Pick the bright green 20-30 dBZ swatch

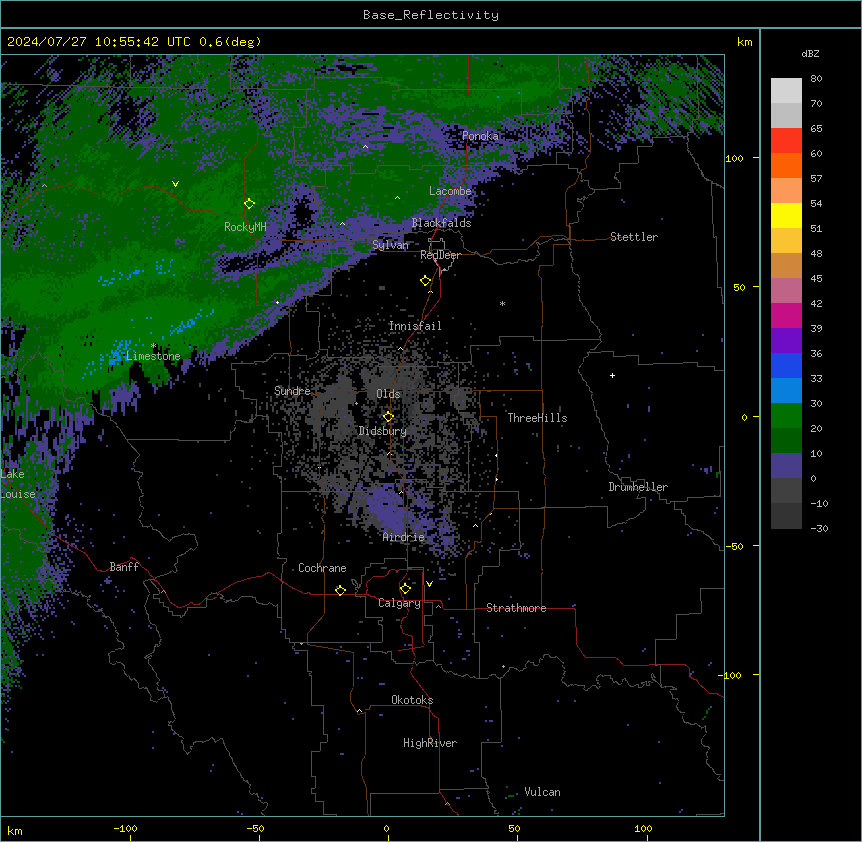[x=786, y=416]
